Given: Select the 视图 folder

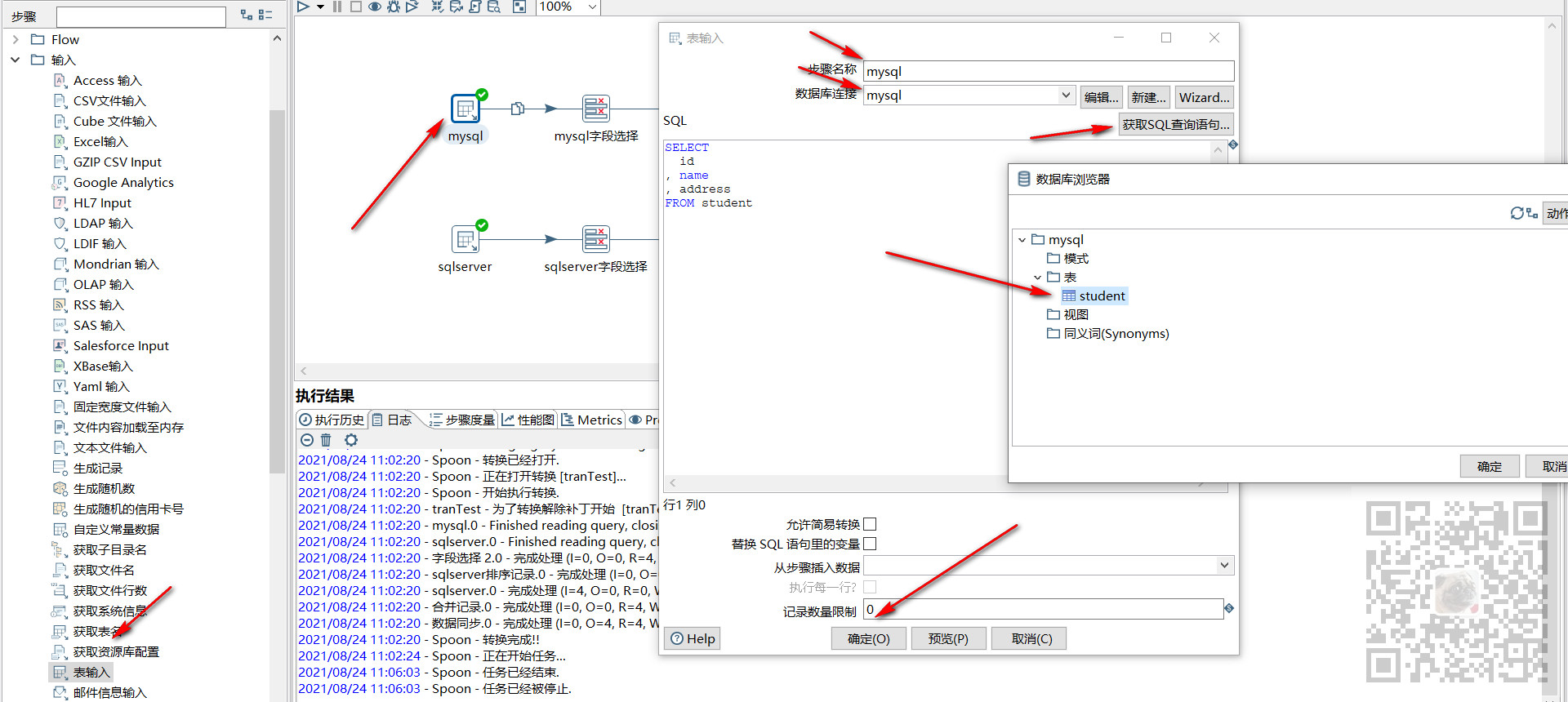Looking at the screenshot, I should point(1068,314).
